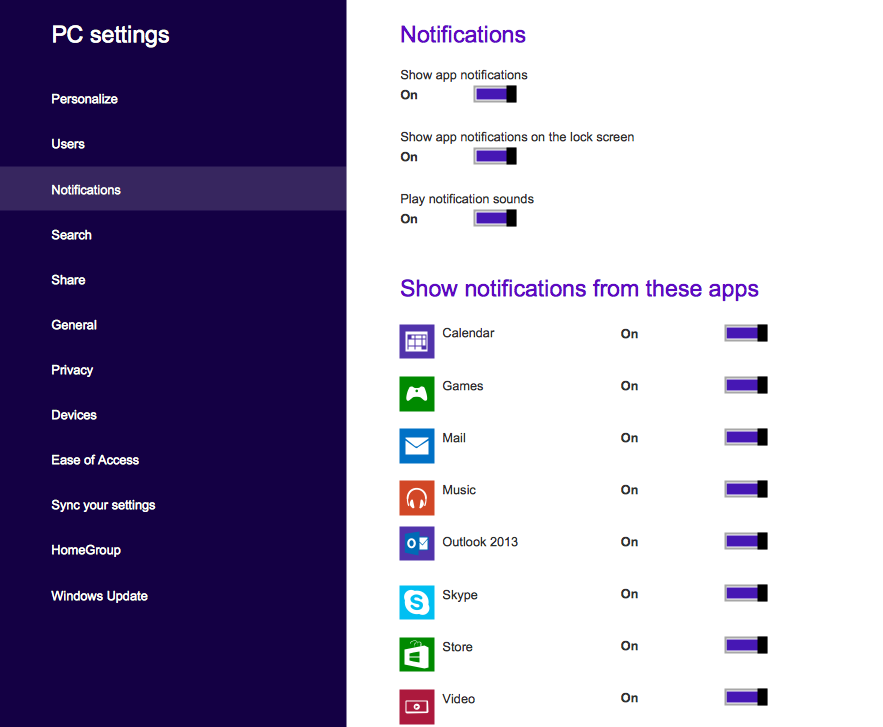Click the Music headphones icon

coord(417,497)
